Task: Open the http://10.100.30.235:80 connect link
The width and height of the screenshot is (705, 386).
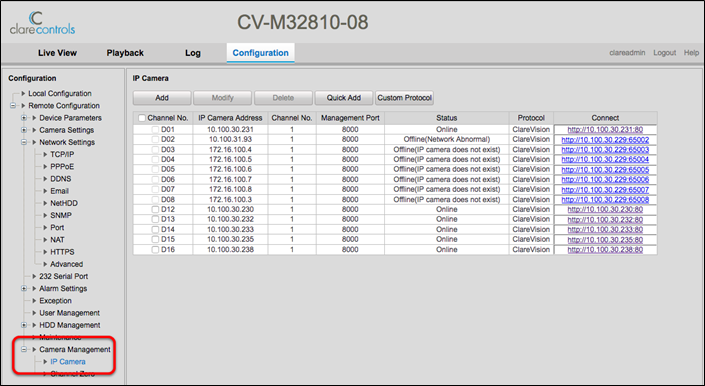Action: (605, 240)
